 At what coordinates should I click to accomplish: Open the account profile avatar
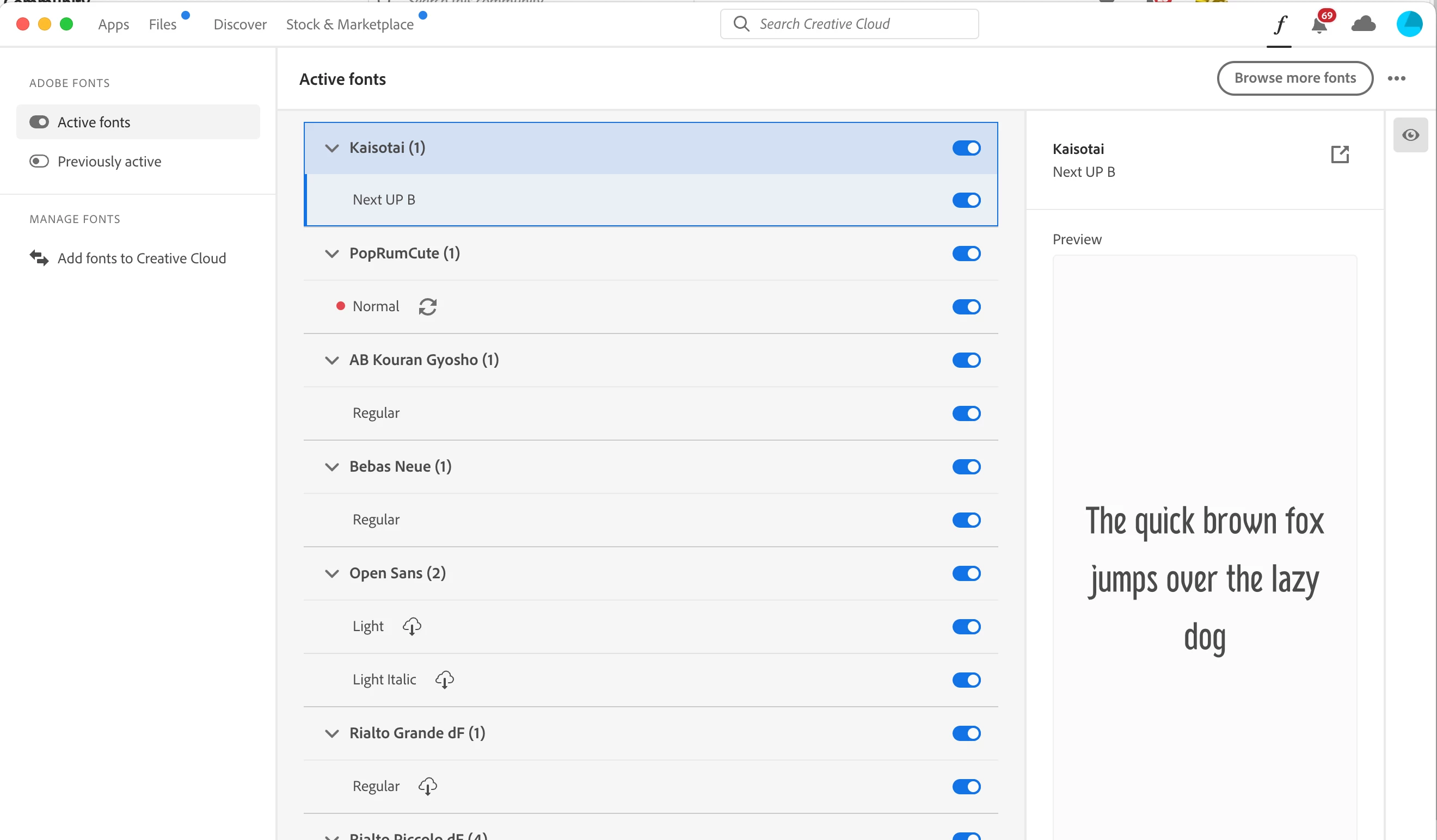click(x=1409, y=24)
